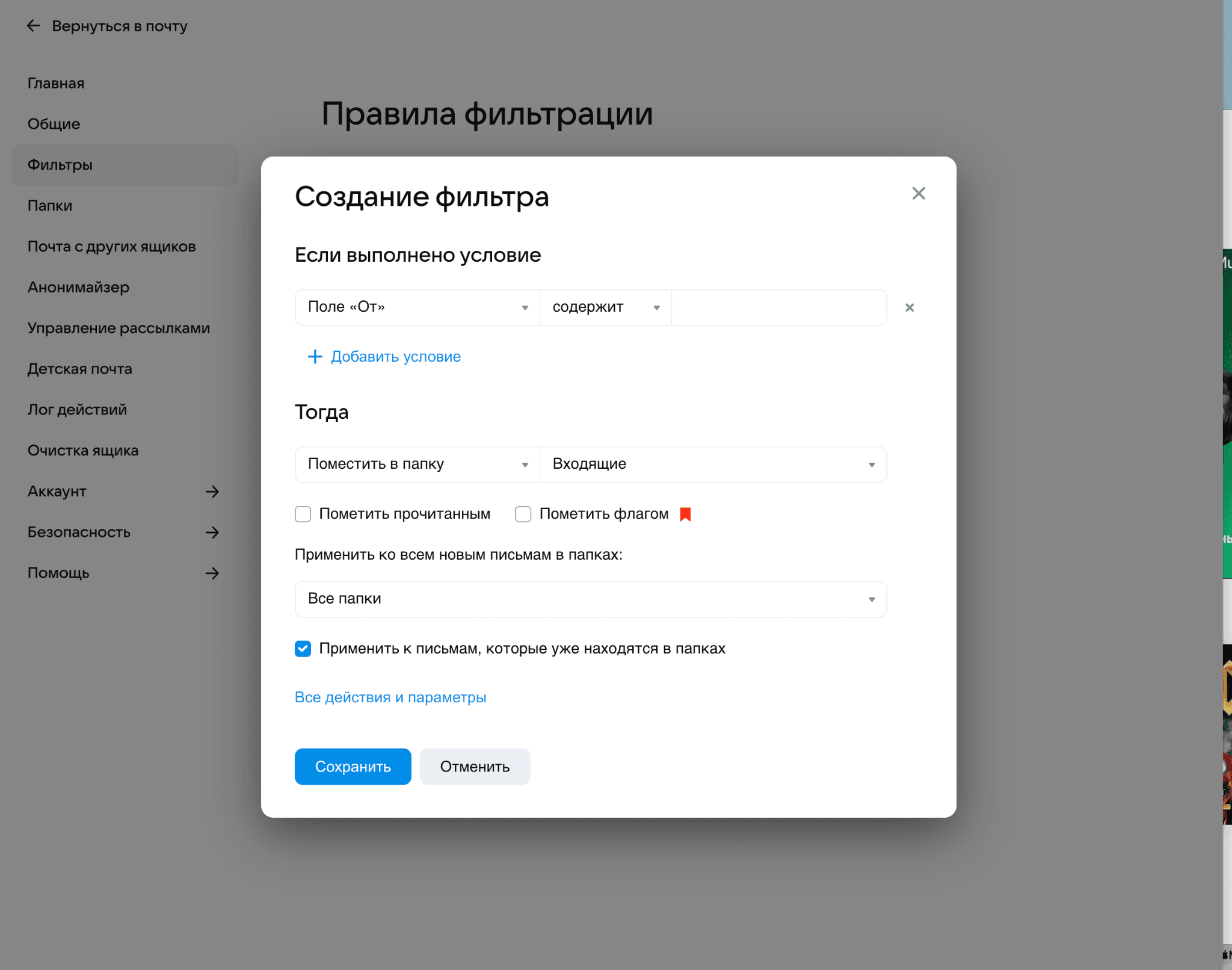Open Лог действий section
Screen dimensions: 1232x970
pos(78,410)
